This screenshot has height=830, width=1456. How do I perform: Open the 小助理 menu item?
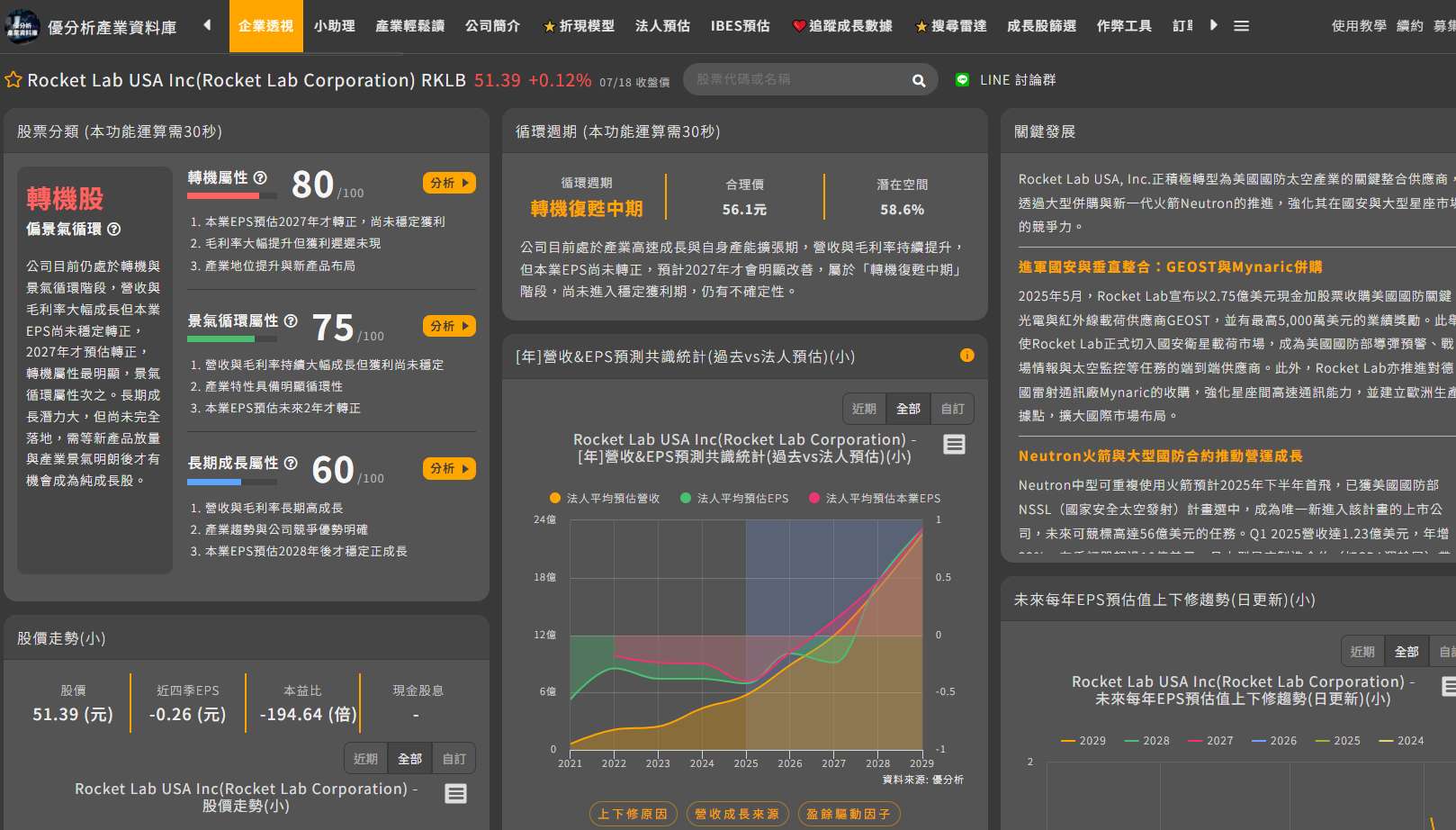335,26
